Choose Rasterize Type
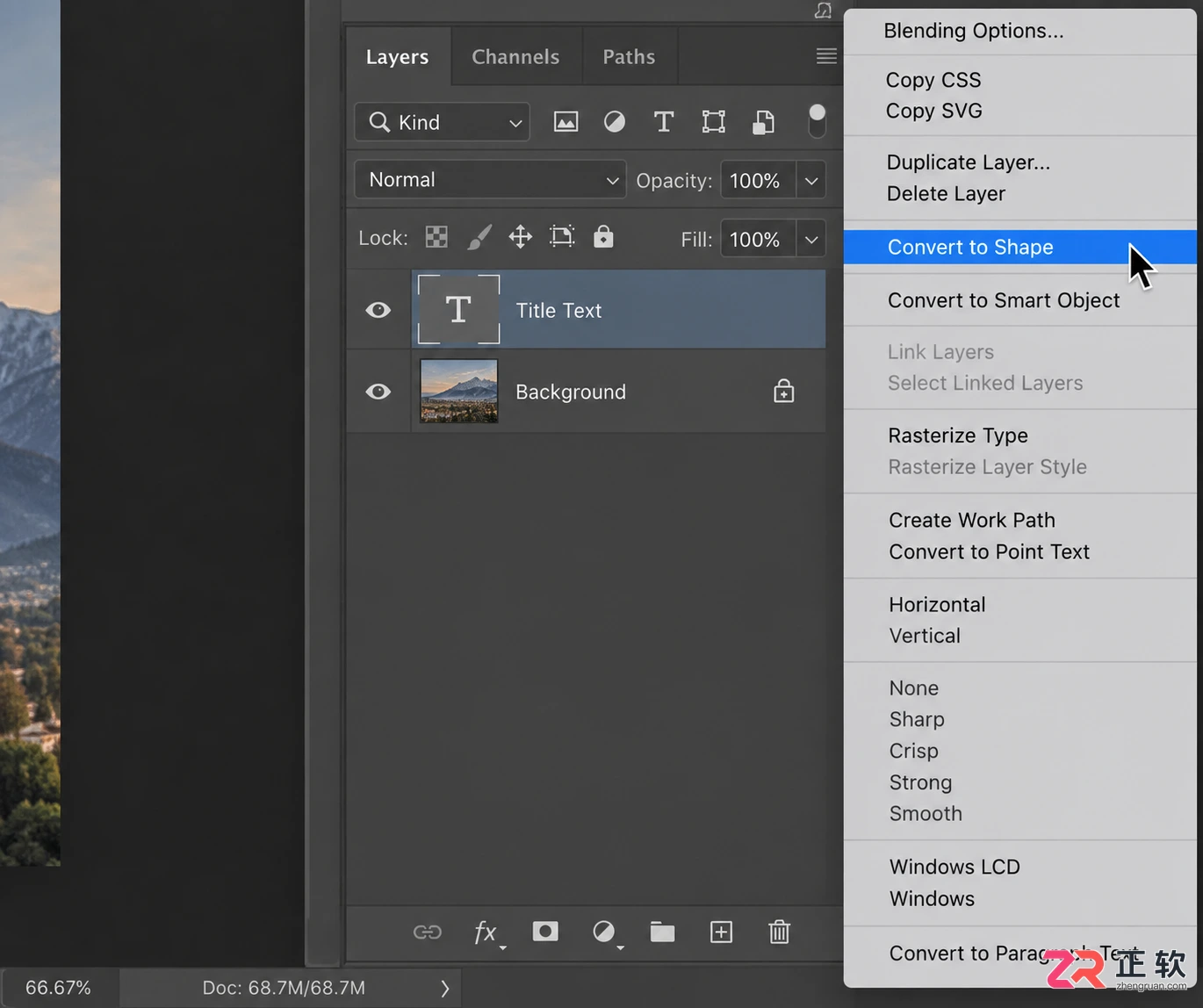1203x1008 pixels. [x=1020, y=436]
